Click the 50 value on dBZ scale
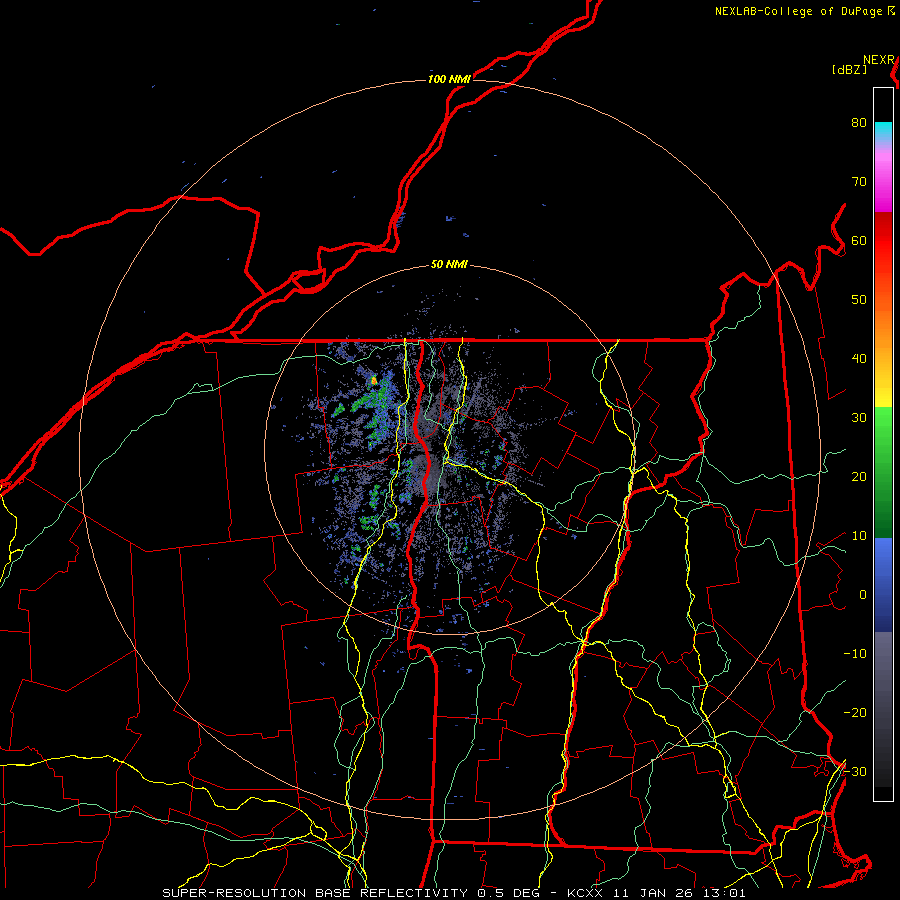 [x=859, y=300]
